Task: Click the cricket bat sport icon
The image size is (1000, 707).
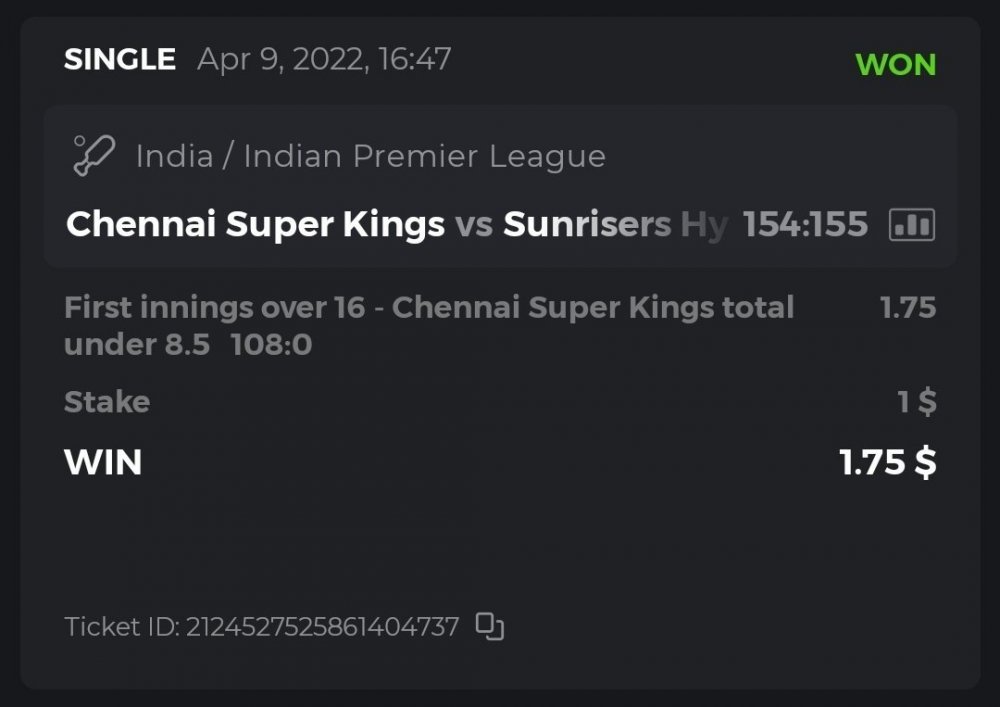Action: pos(93,156)
